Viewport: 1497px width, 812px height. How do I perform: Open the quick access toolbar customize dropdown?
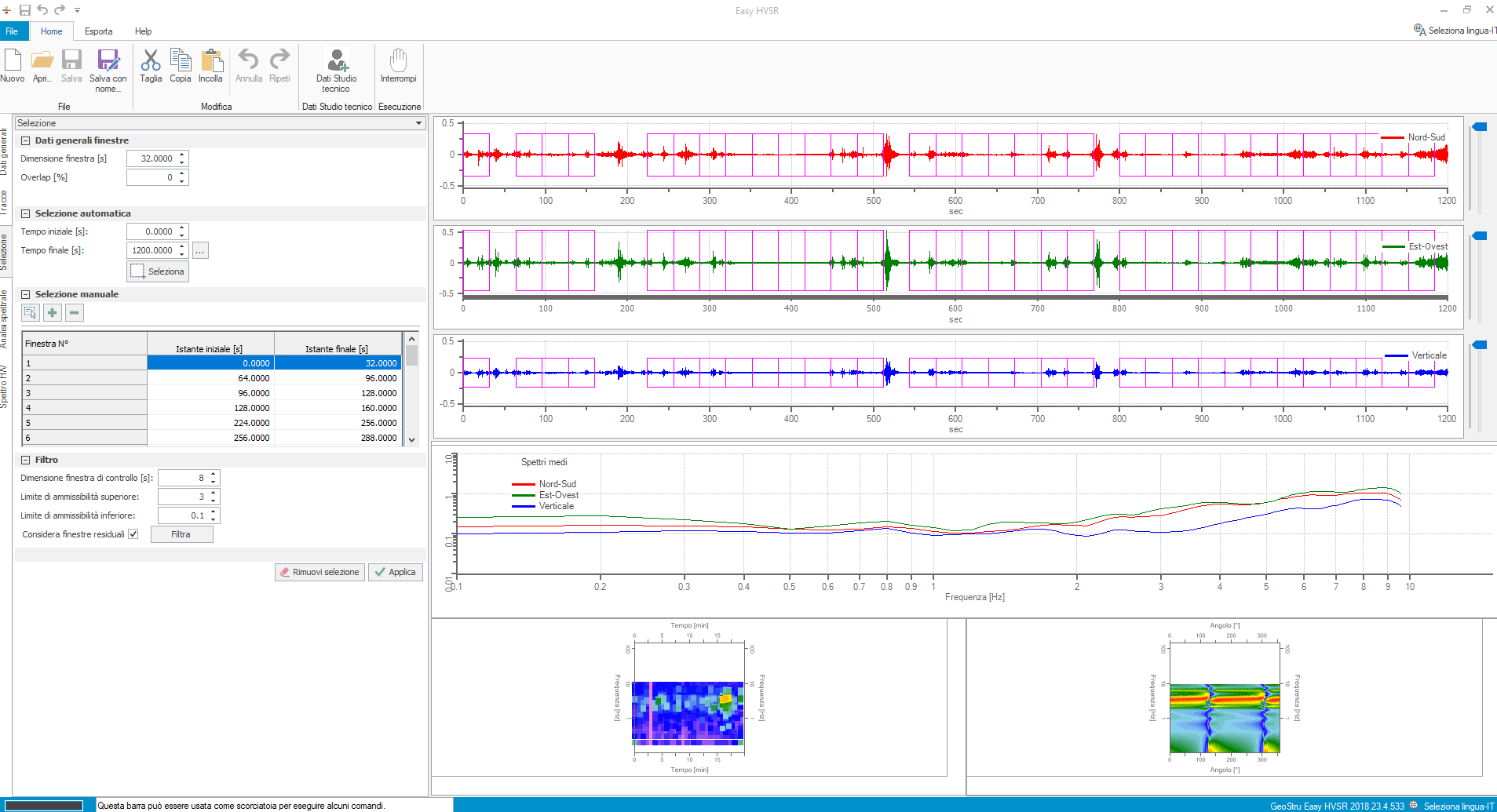coord(77,10)
